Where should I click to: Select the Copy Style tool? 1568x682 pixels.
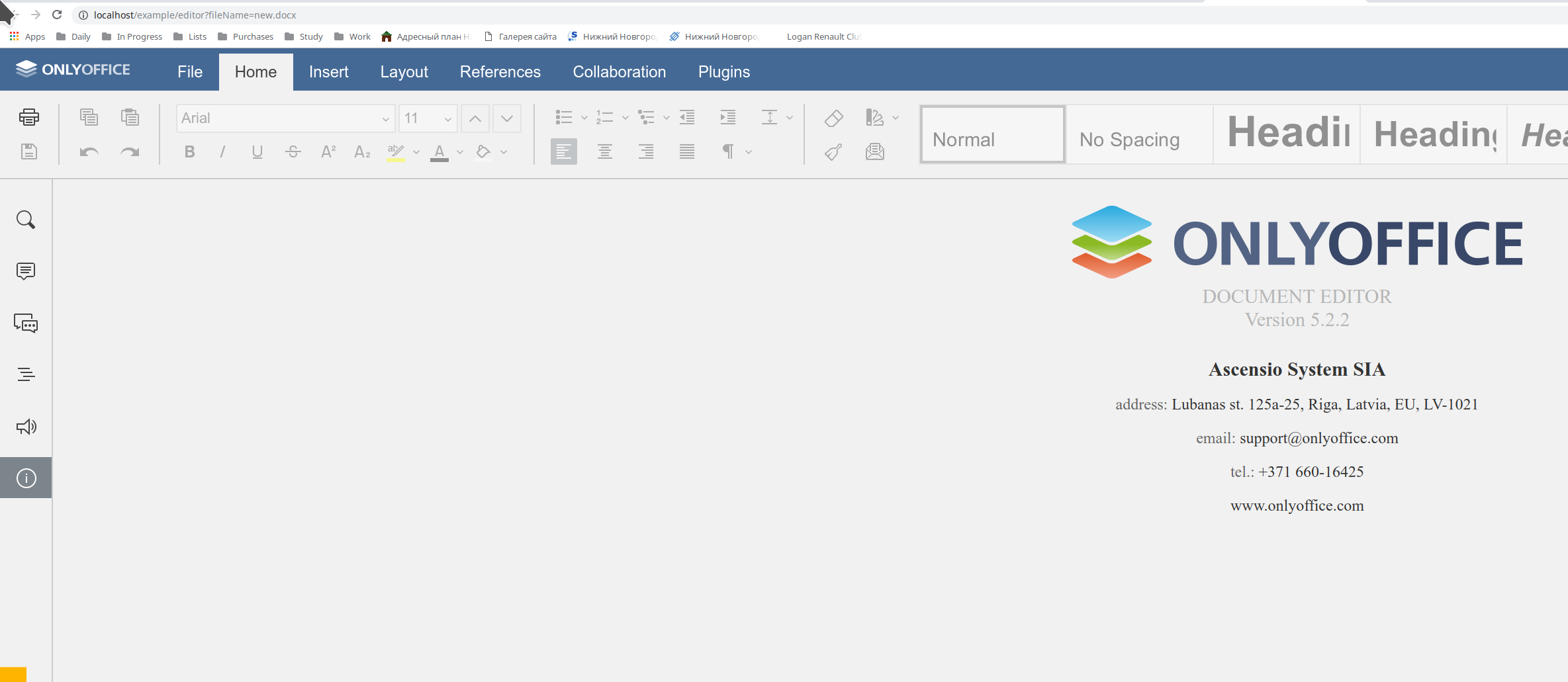pos(833,151)
